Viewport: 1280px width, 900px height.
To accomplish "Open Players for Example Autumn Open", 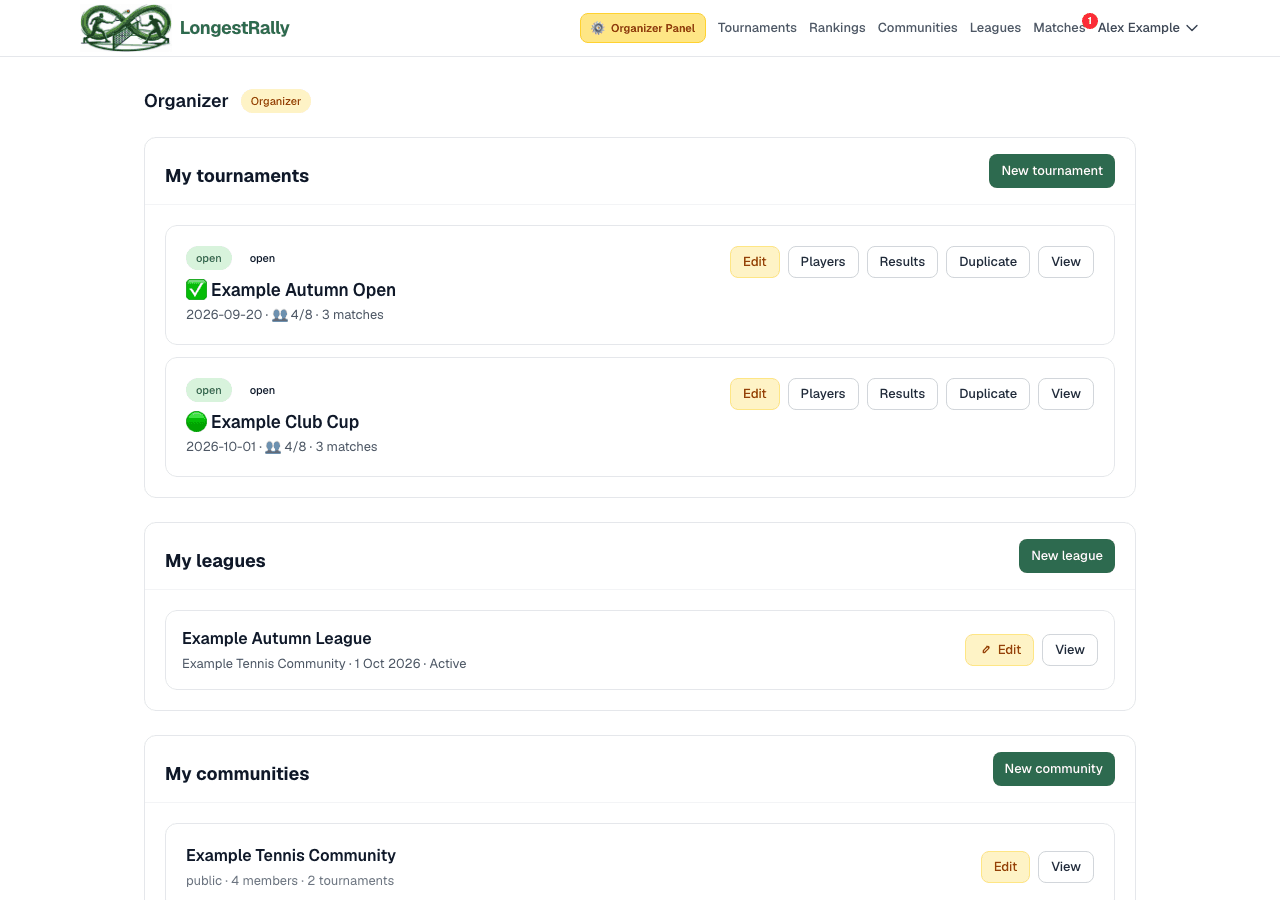I will point(823,262).
